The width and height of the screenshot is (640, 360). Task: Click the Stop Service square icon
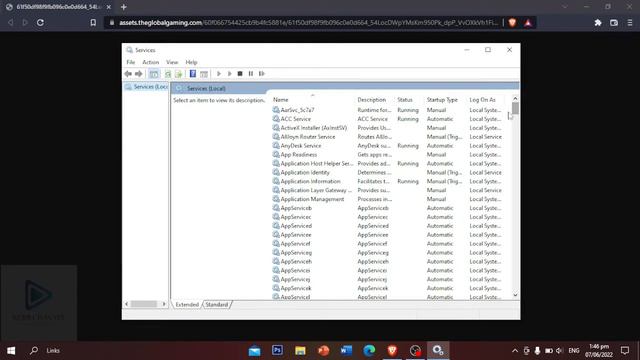pos(240,73)
